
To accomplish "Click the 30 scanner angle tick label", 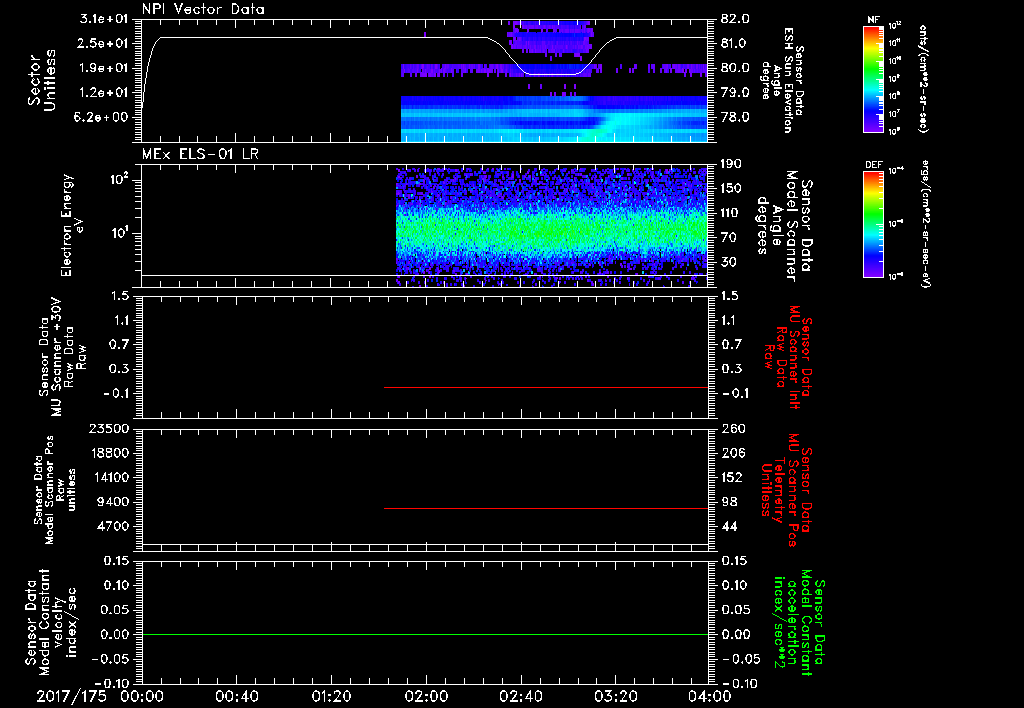I will [730, 262].
